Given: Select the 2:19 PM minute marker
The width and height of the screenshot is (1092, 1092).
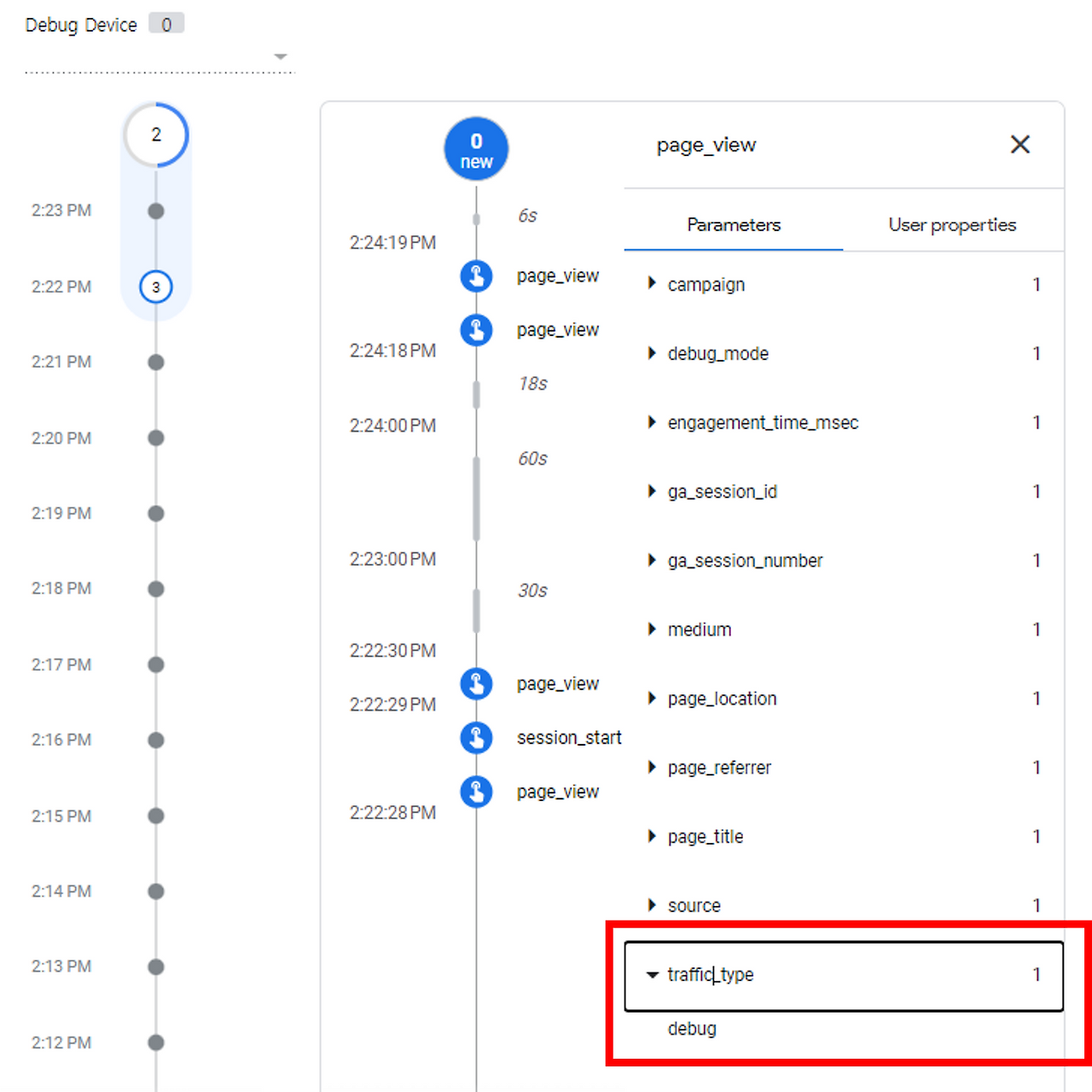Looking at the screenshot, I should (x=156, y=514).
